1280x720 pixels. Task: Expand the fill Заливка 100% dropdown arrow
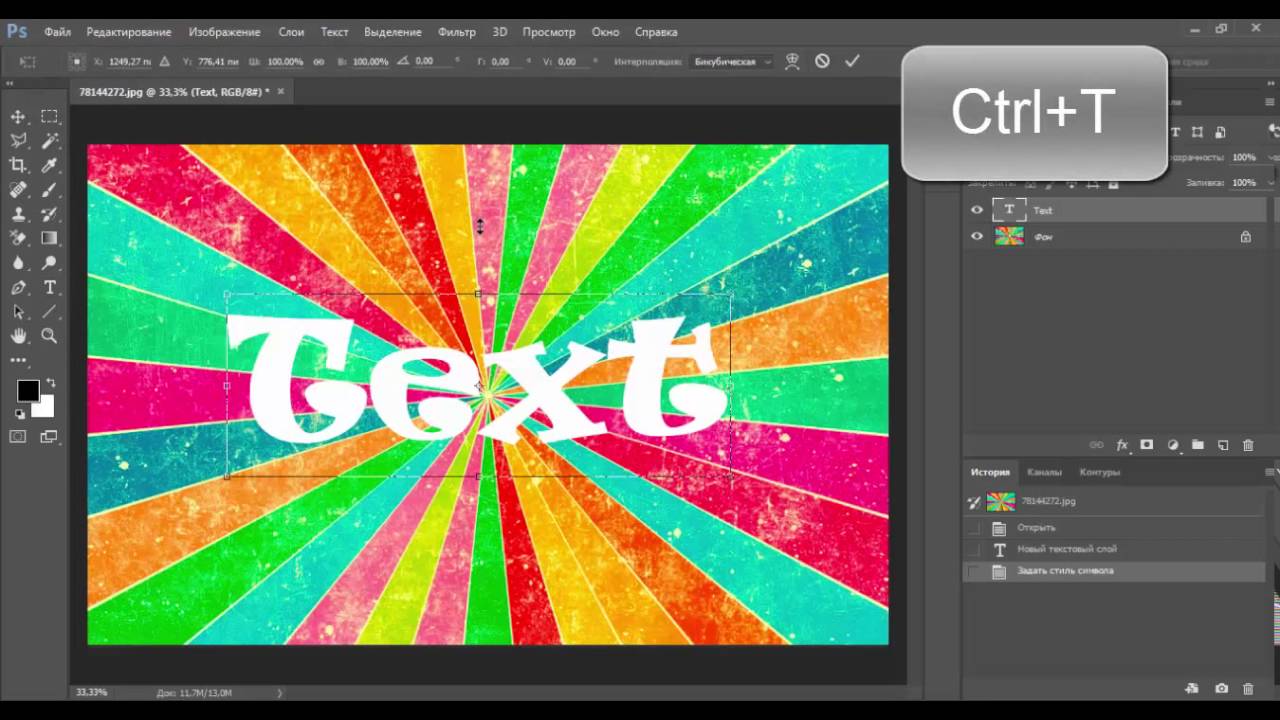point(1272,183)
